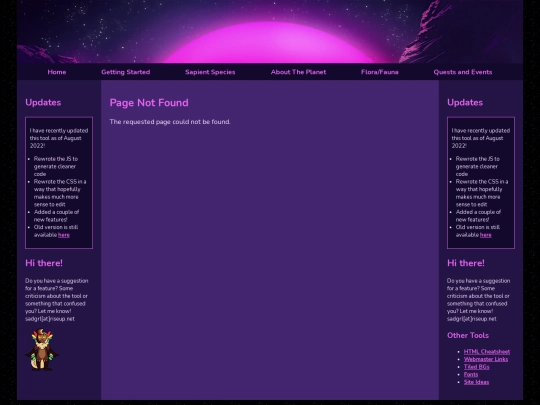Click the 'Other Tools' heading
The height and width of the screenshot is (405, 540).
pyautogui.click(x=468, y=335)
